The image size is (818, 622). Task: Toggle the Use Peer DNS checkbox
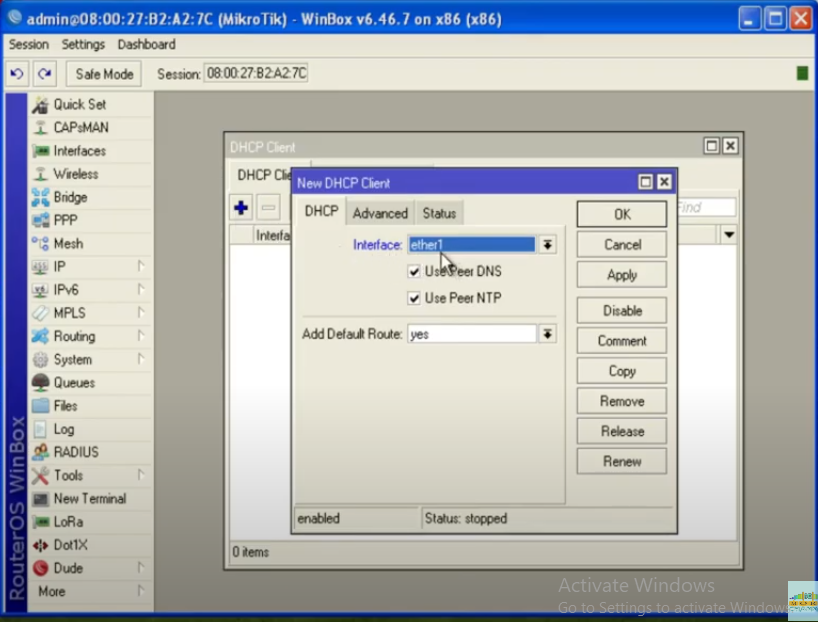click(x=414, y=272)
